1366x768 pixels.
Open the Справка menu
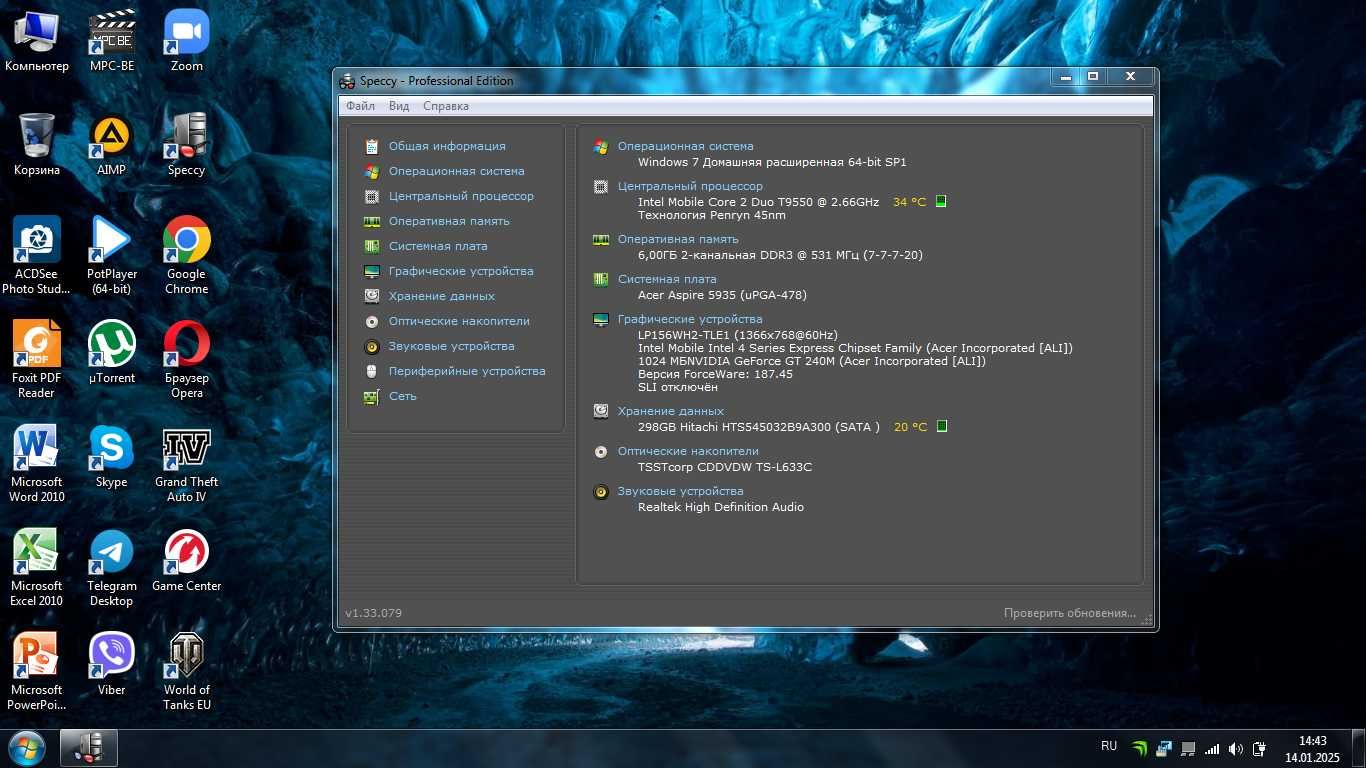[446, 106]
